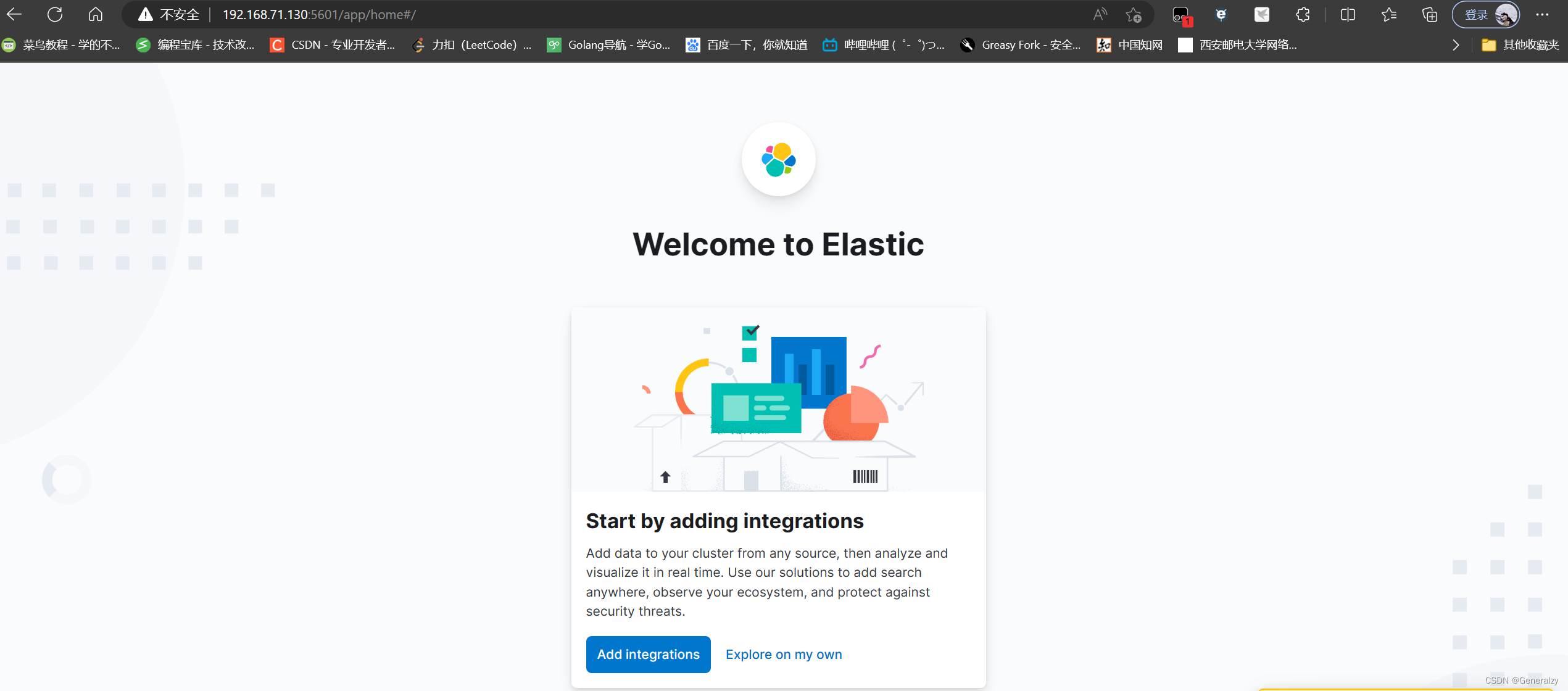Click the 不安全 security warning indicator
1568x691 pixels.
(168, 14)
